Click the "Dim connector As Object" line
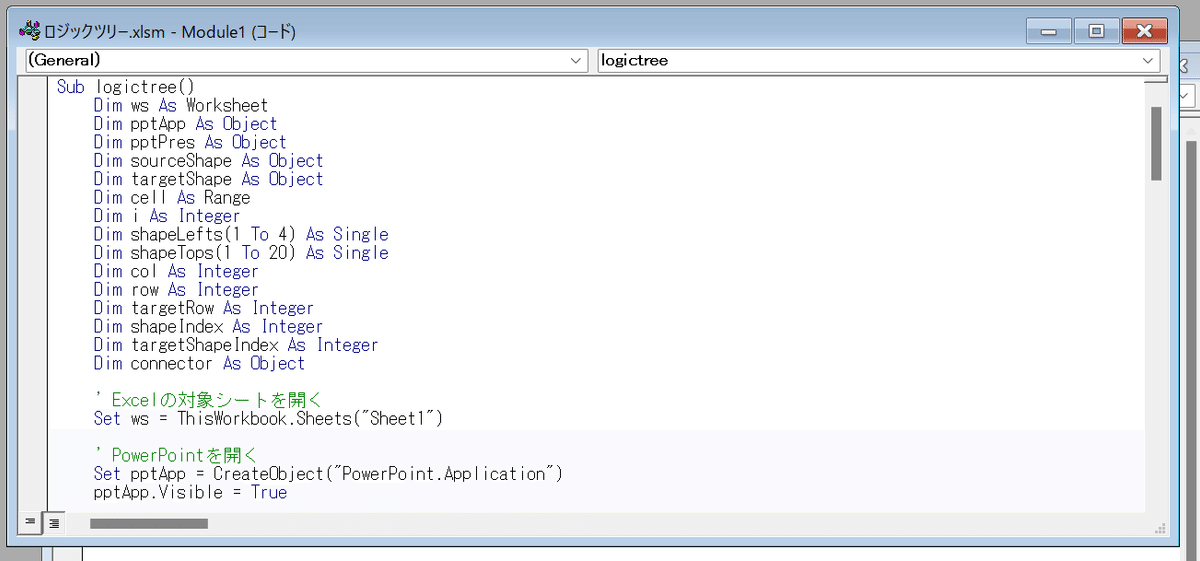Viewport: 1200px width, 561px height. tap(199, 363)
